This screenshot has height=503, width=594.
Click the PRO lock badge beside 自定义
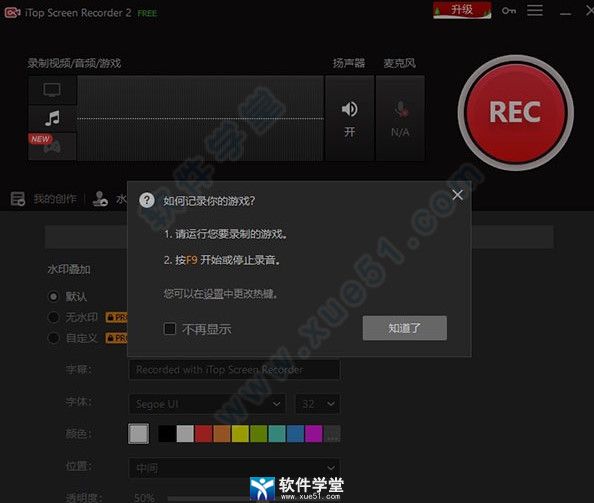pyautogui.click(x=117, y=337)
